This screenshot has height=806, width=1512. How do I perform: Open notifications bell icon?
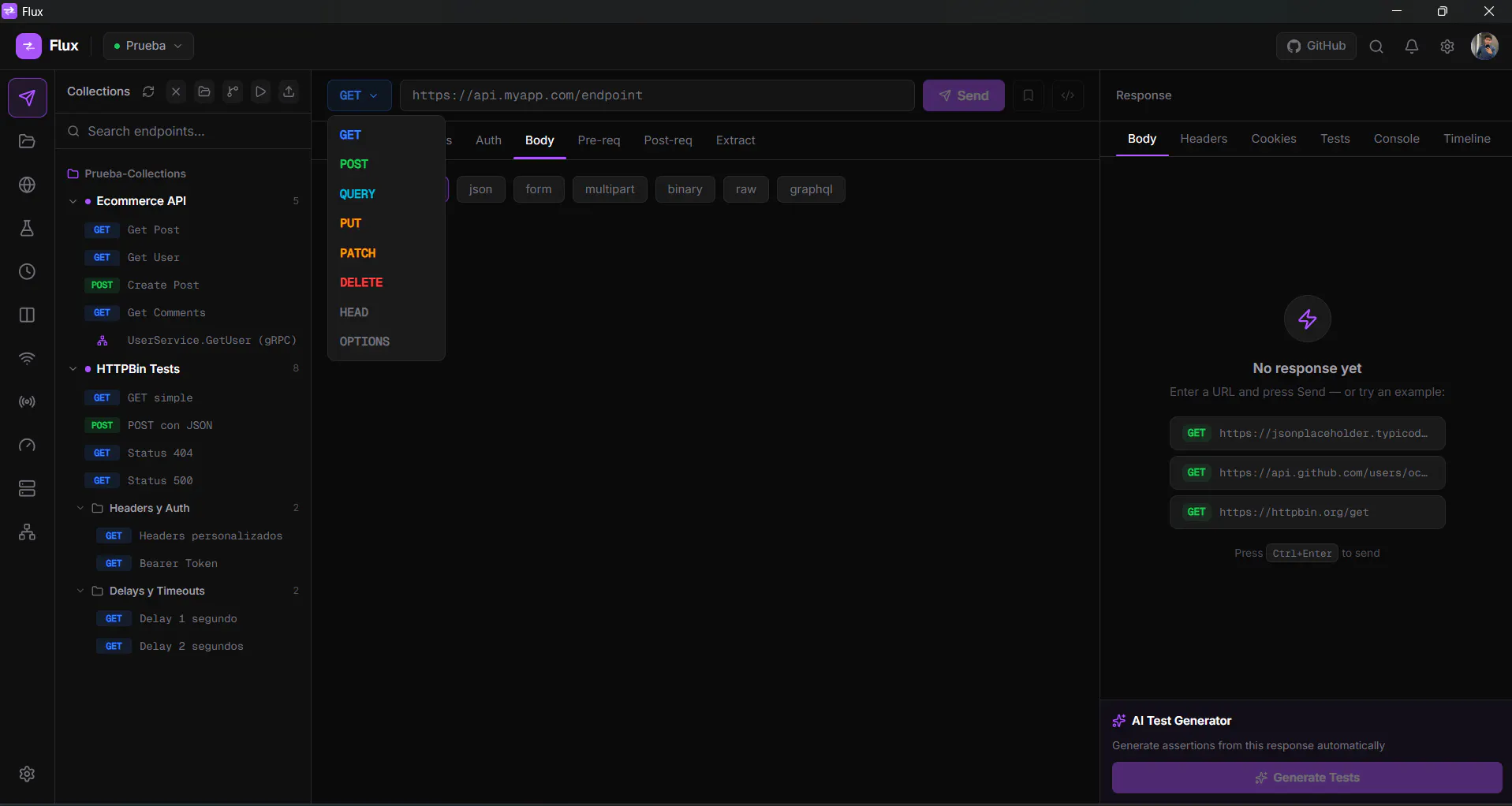coord(1412,47)
